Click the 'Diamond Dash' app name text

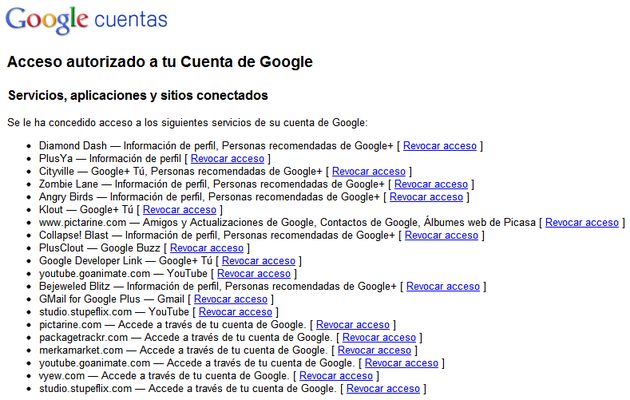click(73, 146)
